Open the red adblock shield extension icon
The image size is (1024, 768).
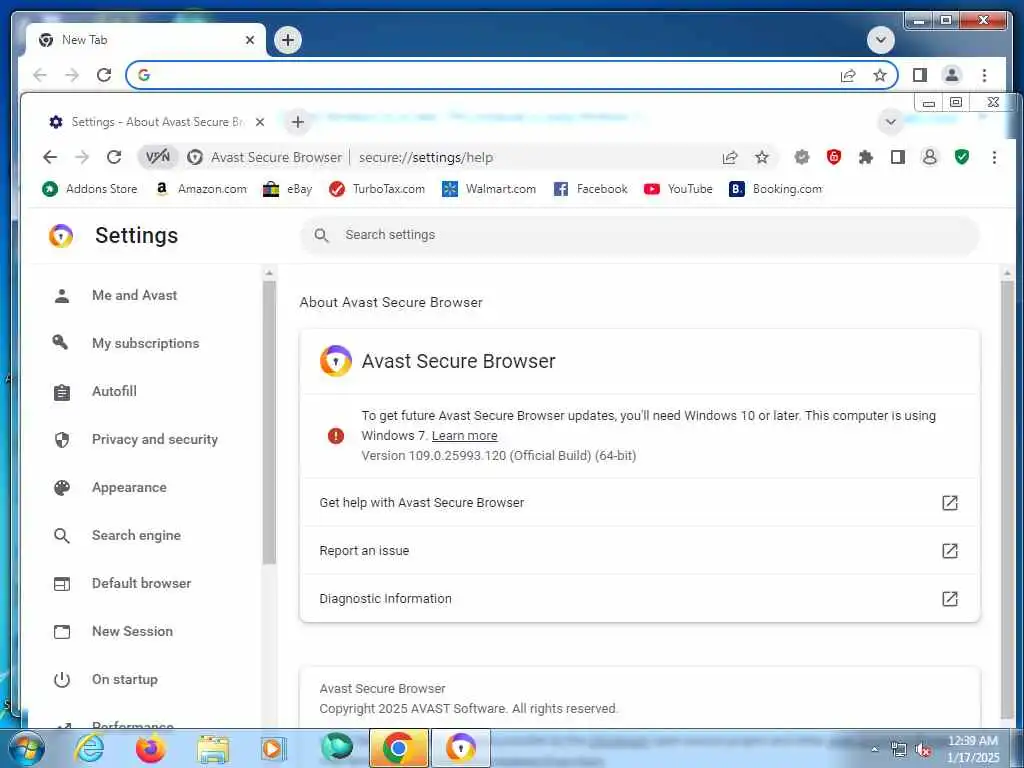[834, 157]
